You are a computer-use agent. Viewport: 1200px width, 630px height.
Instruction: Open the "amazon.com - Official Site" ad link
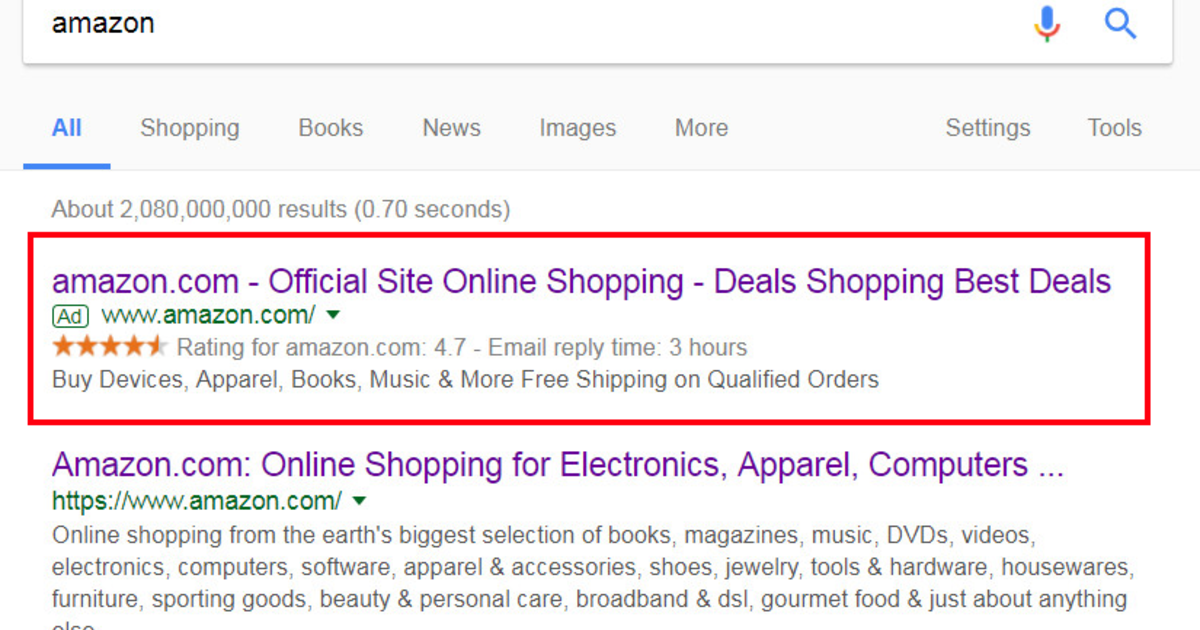pos(581,281)
